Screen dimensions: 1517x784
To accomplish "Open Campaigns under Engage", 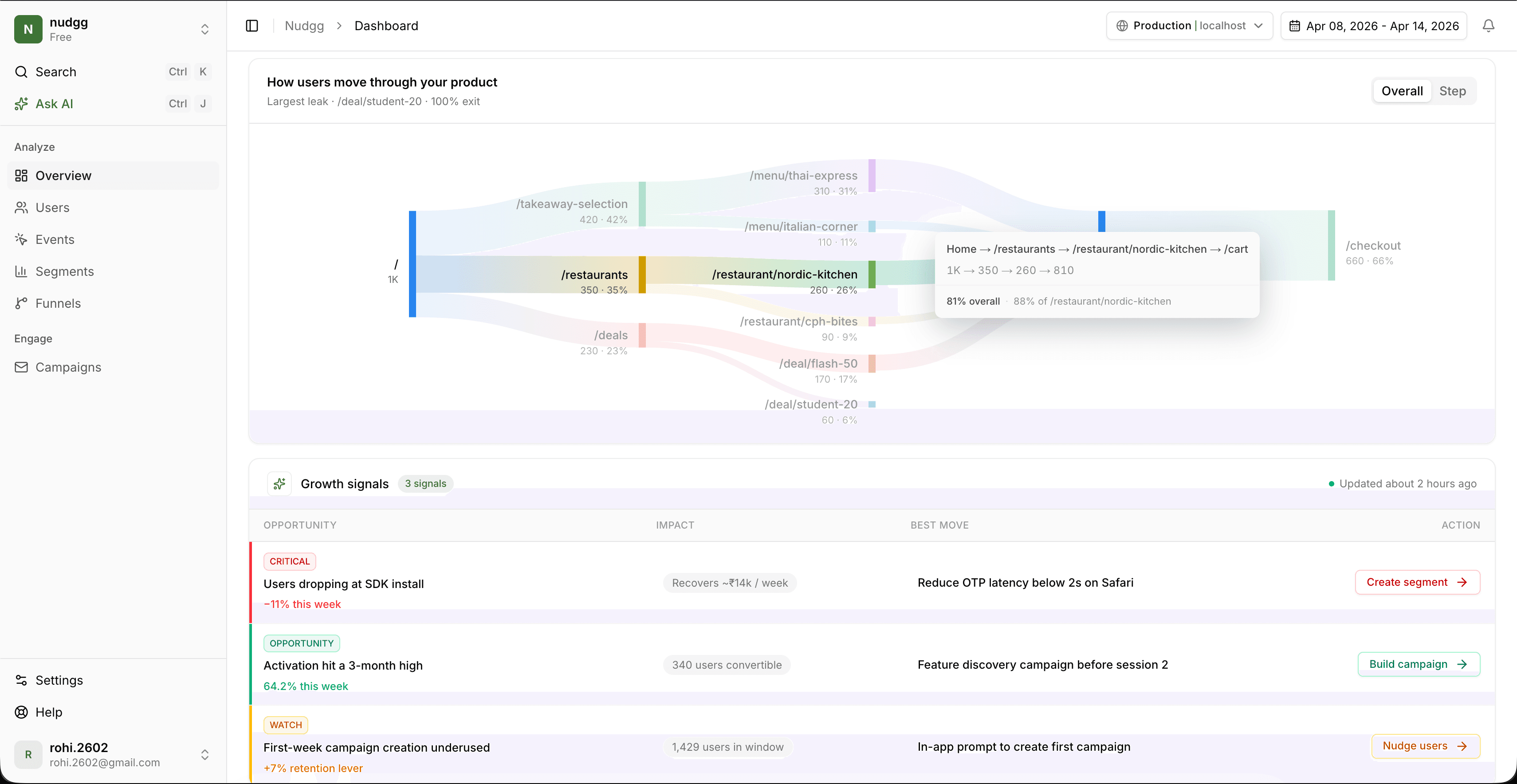I will 113,367.
